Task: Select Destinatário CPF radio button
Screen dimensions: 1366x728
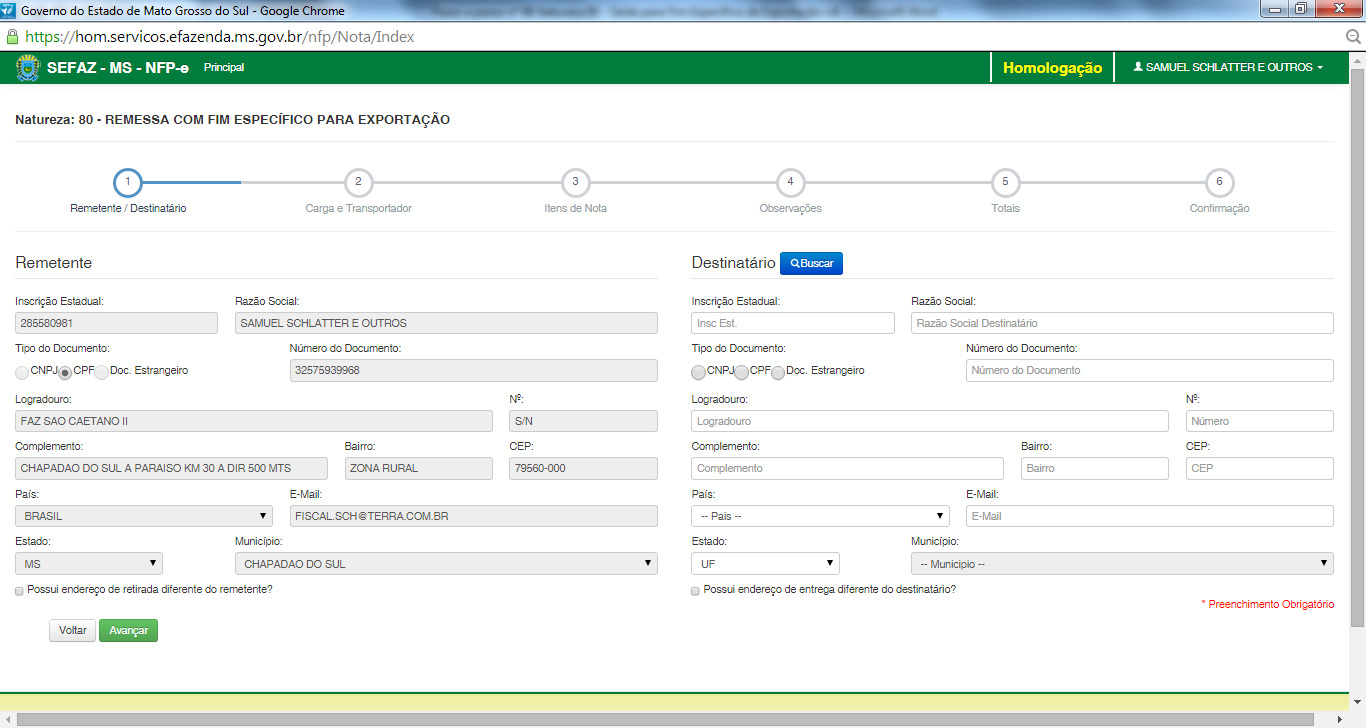Action: point(741,372)
